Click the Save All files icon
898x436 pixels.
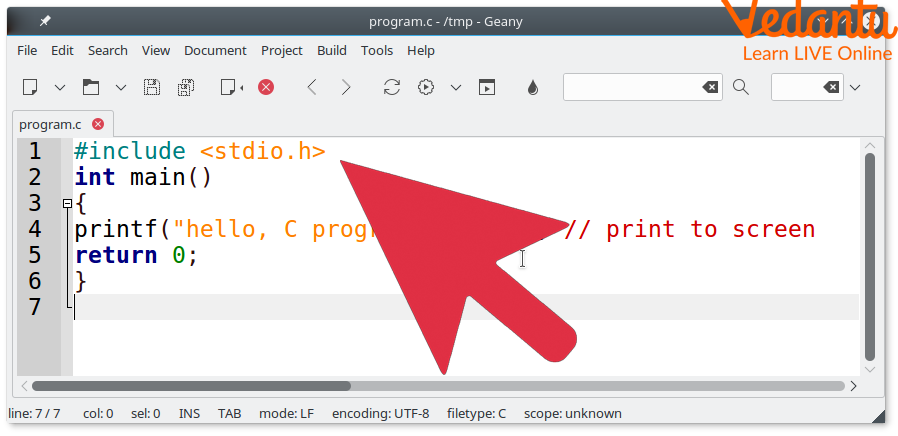tap(185, 88)
